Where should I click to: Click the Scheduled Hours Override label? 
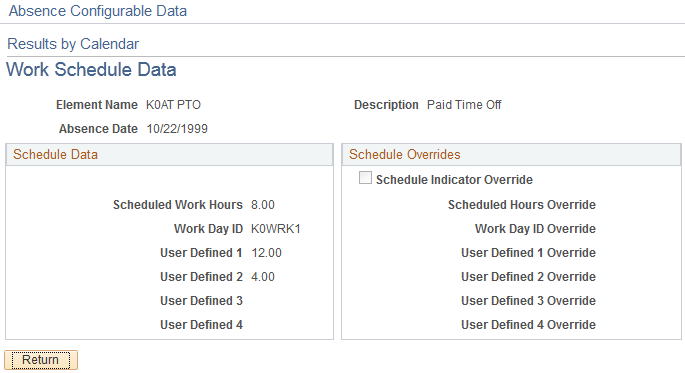tap(522, 205)
